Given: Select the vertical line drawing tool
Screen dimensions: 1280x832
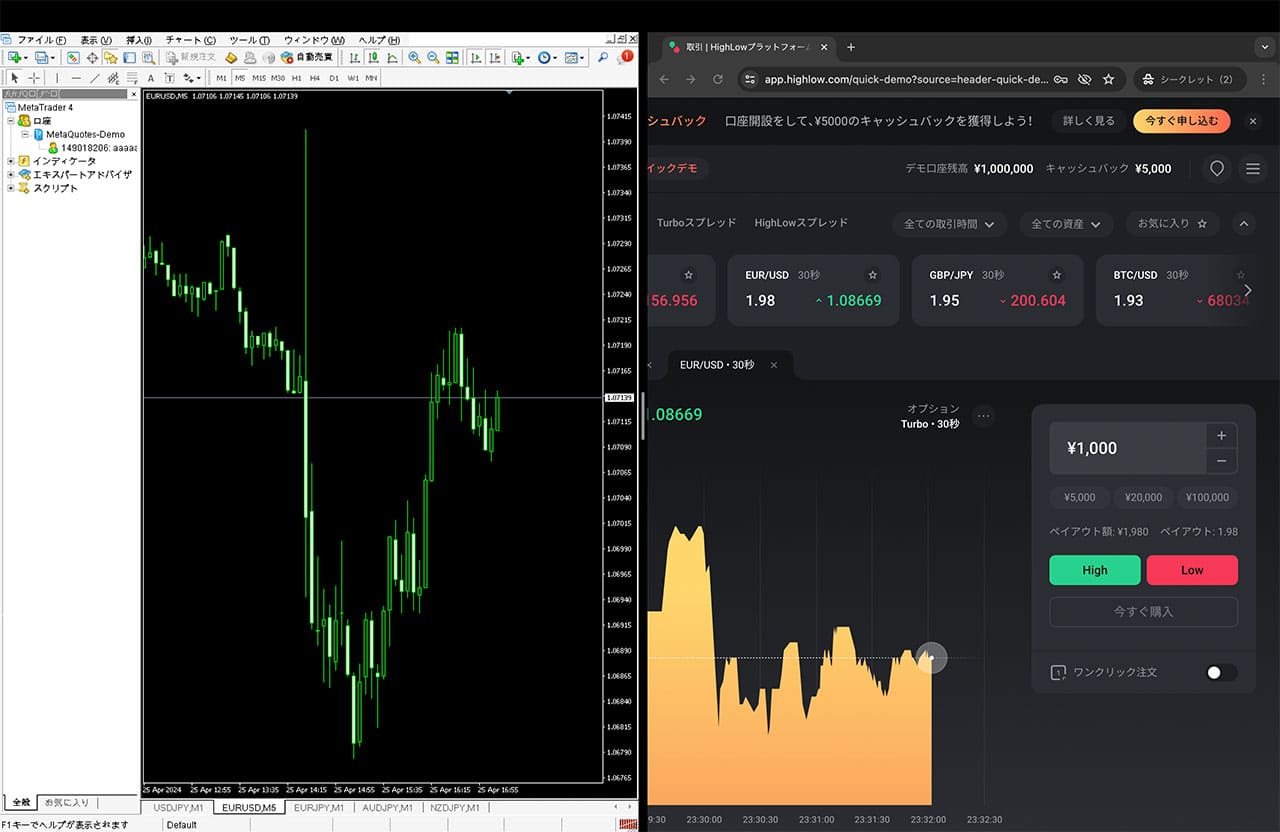Looking at the screenshot, I should (x=57, y=77).
